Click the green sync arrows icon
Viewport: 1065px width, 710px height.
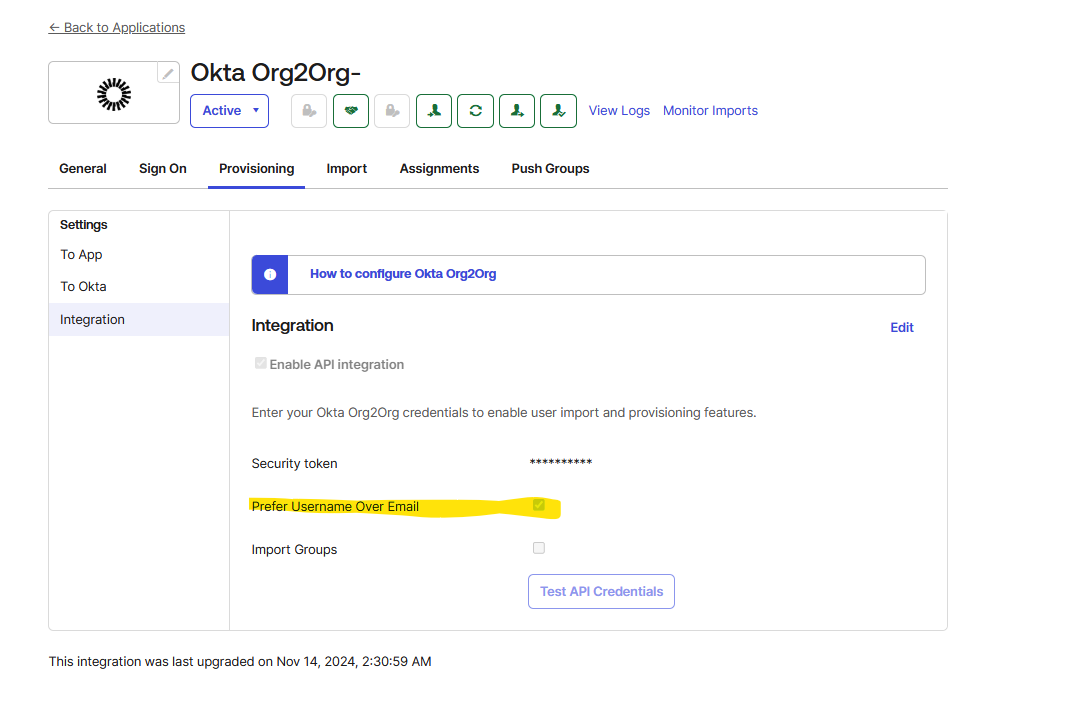[x=475, y=111]
